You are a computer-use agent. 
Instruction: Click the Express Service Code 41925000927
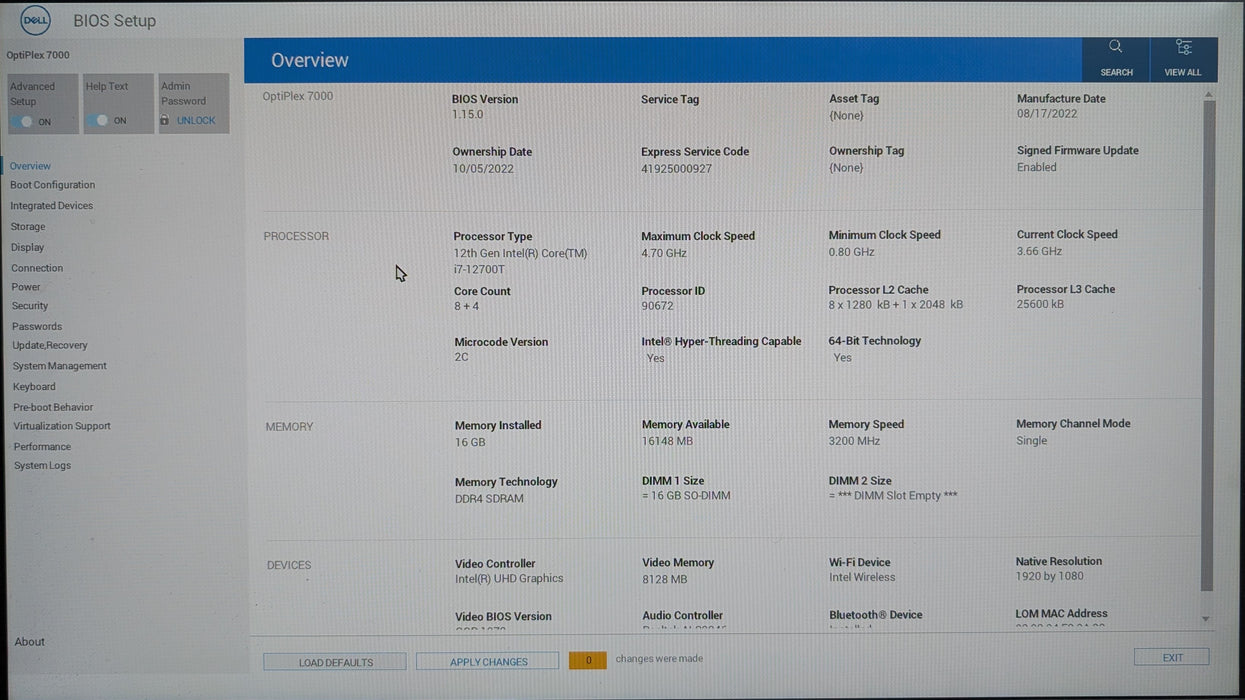pyautogui.click(x=677, y=168)
